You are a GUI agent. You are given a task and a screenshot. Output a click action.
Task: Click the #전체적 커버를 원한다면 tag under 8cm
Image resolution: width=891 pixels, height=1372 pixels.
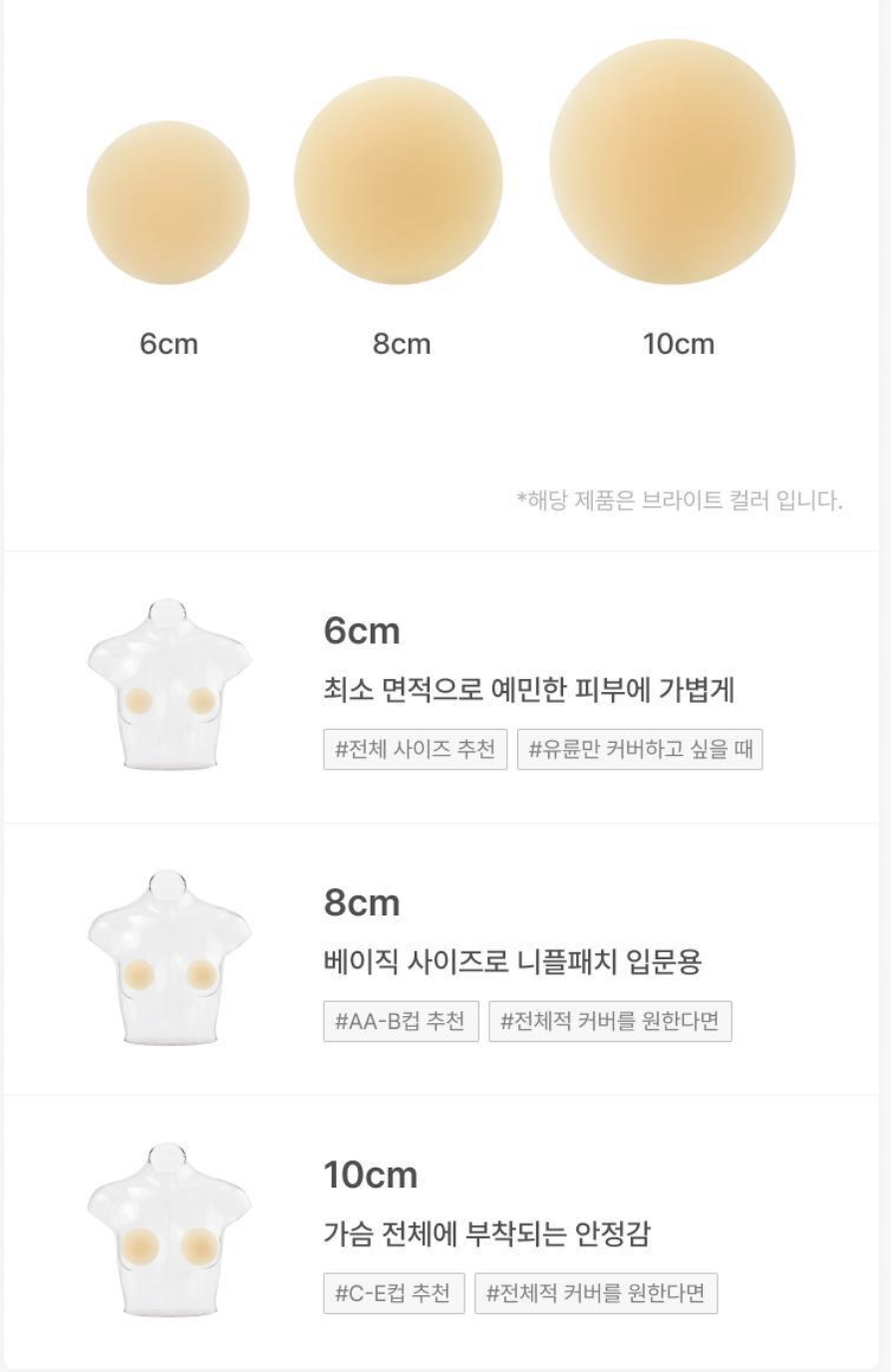[610, 1021]
